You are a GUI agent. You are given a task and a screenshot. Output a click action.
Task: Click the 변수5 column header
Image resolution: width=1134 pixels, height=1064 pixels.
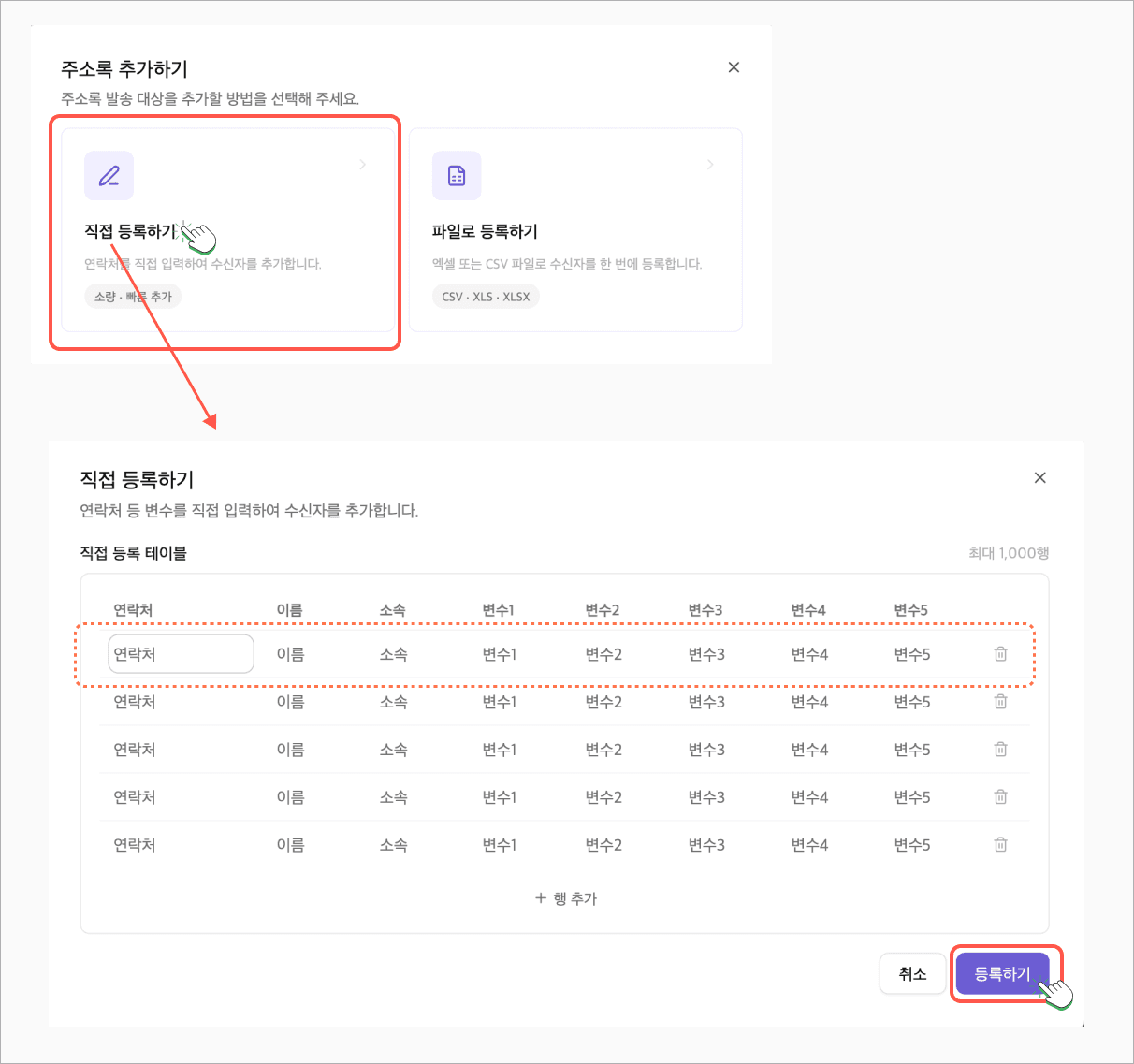point(911,610)
